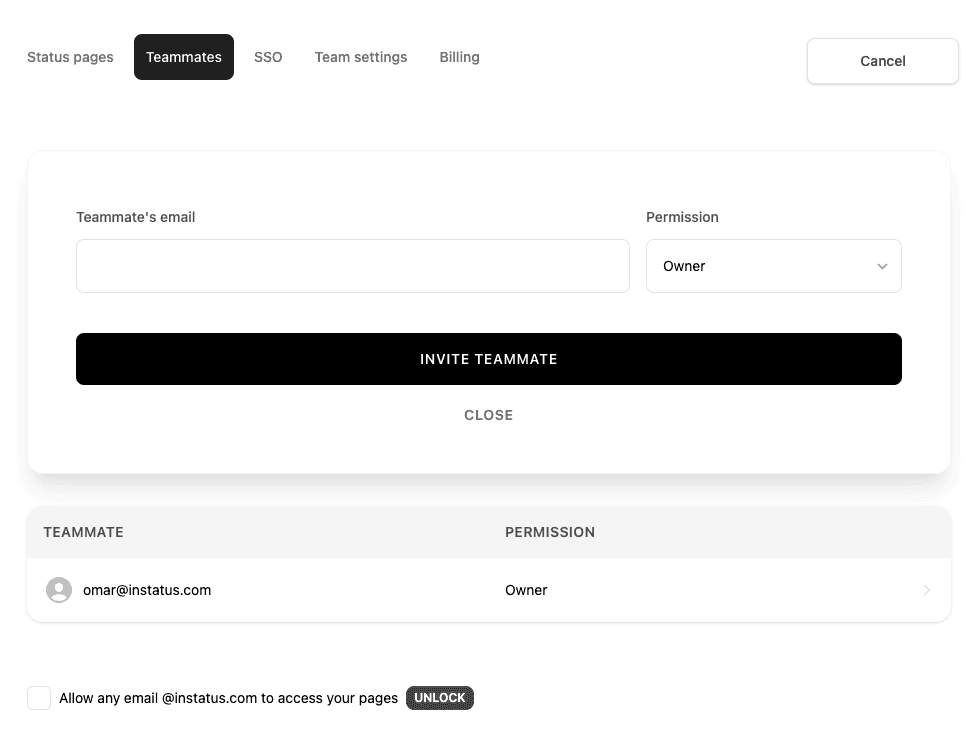Screen dimensions: 980x741
Task: Open the SSO tab
Action: [x=268, y=57]
